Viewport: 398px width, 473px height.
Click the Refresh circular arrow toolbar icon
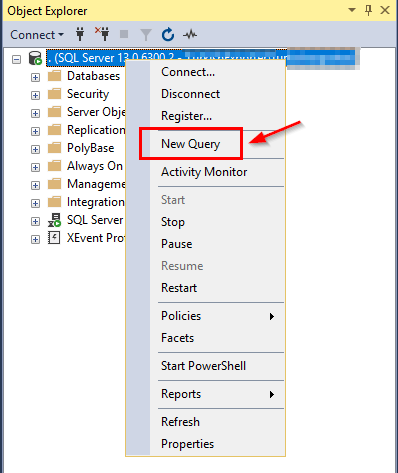coord(168,34)
